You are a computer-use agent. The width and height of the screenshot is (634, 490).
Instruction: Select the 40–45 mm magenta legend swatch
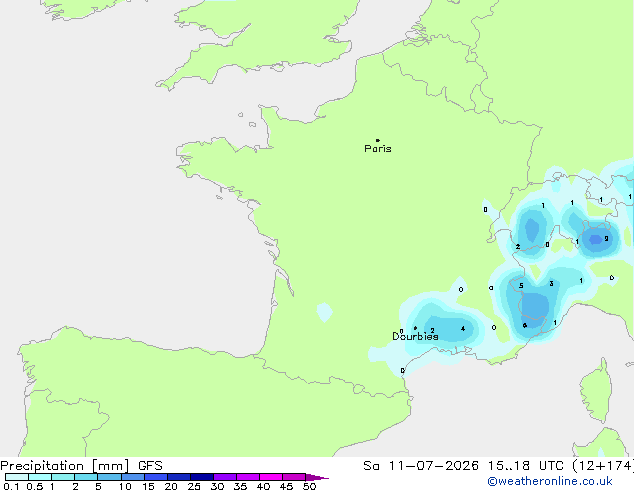(x=271, y=477)
